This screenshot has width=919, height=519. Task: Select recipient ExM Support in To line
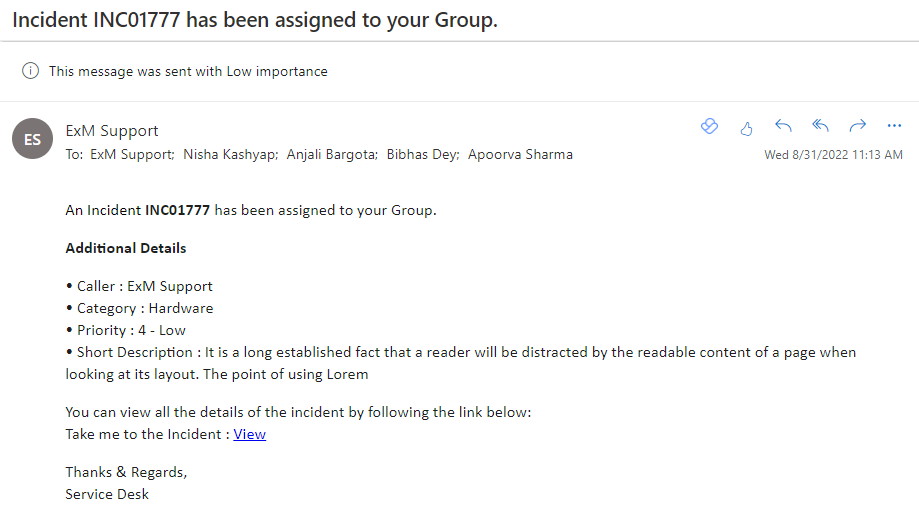click(x=132, y=155)
